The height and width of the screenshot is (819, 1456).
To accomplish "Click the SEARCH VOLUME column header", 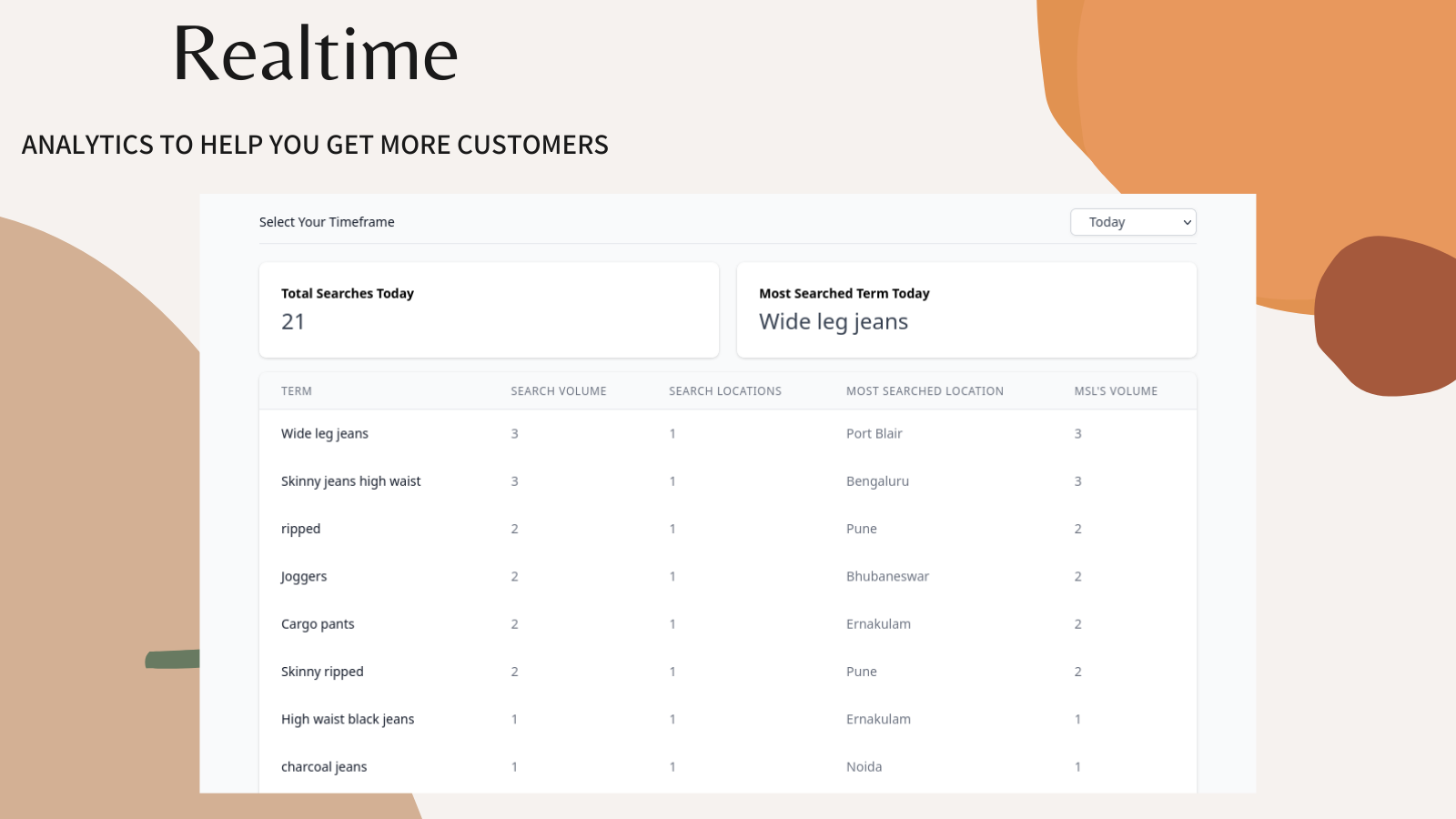I will coord(558,391).
